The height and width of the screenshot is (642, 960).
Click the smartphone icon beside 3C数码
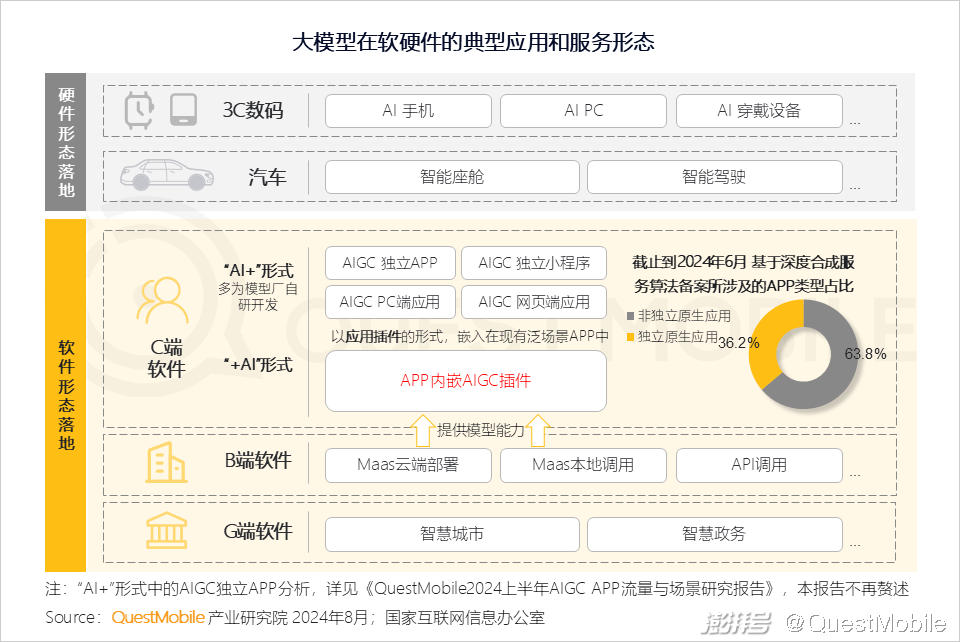click(x=182, y=110)
